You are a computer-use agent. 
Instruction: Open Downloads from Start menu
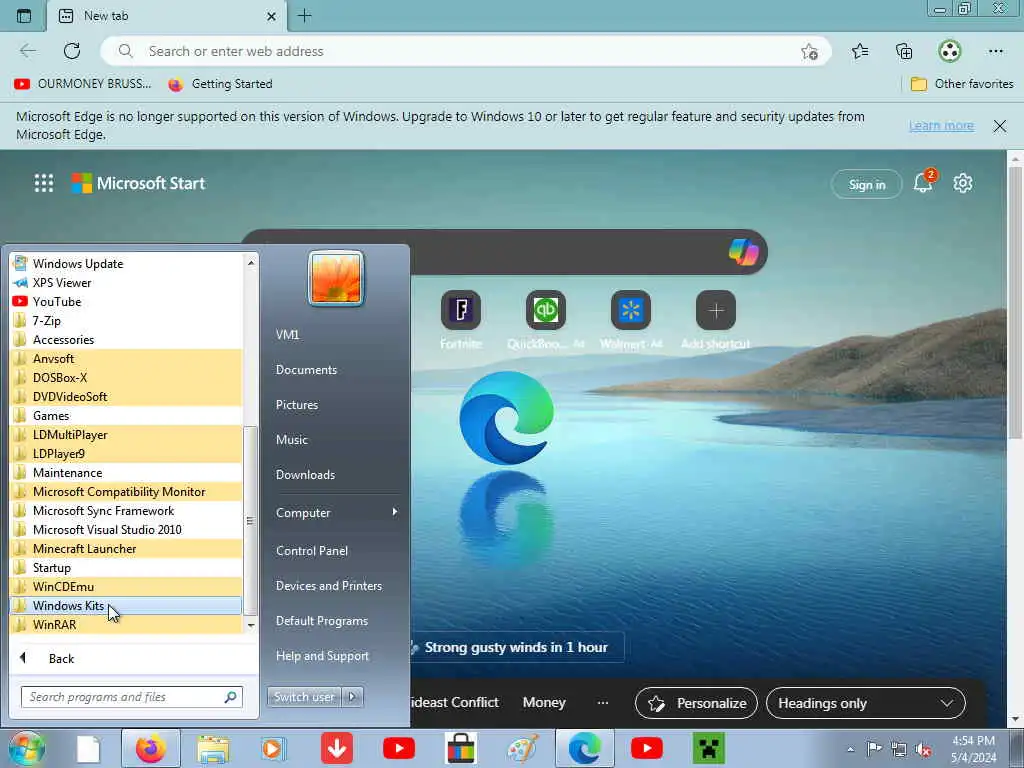click(x=305, y=475)
